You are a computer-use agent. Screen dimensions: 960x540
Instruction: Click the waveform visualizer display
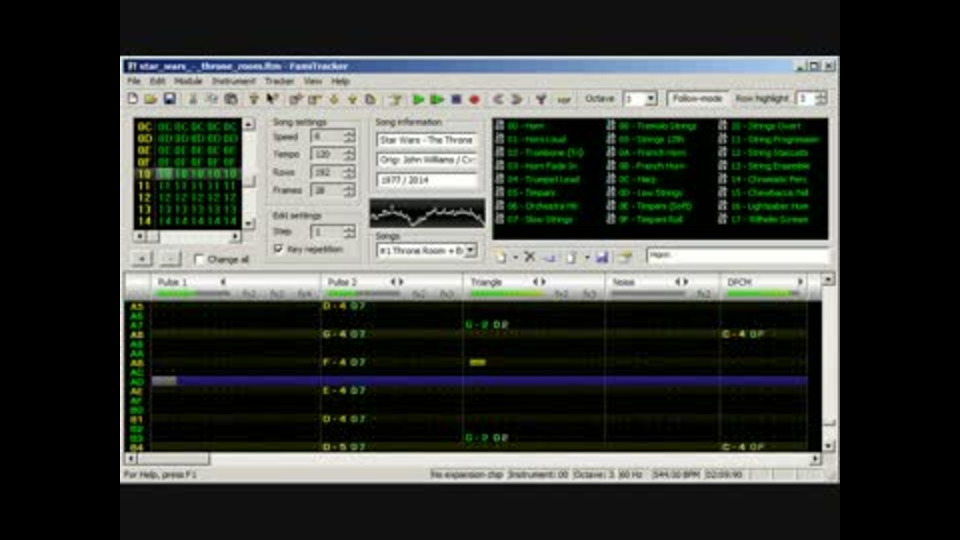pyautogui.click(x=427, y=213)
